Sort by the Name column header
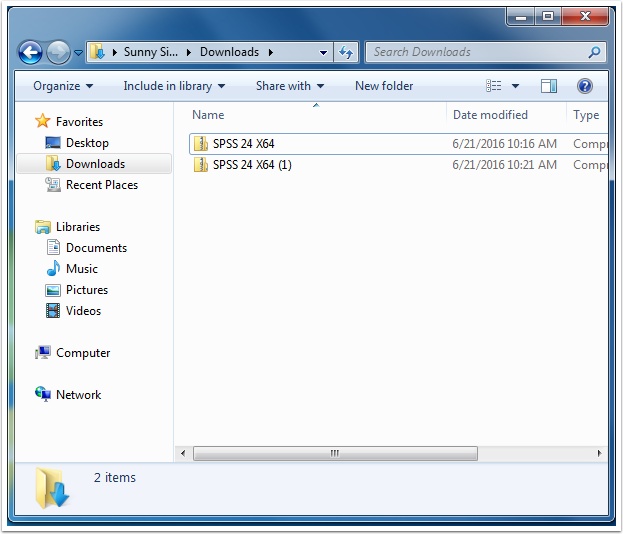The height and width of the screenshot is (534, 623). point(208,115)
